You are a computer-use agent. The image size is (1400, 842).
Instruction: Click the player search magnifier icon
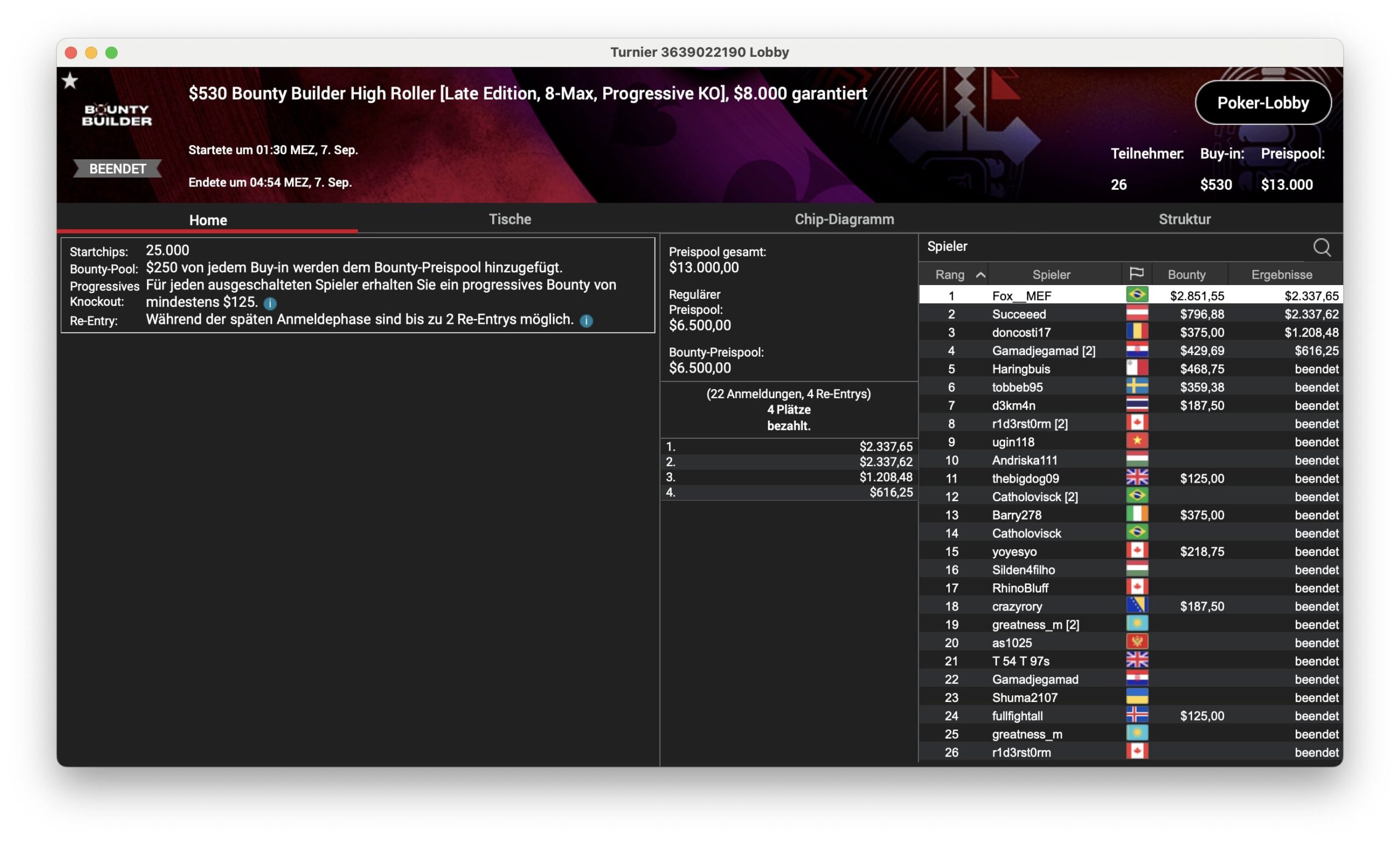1321,247
